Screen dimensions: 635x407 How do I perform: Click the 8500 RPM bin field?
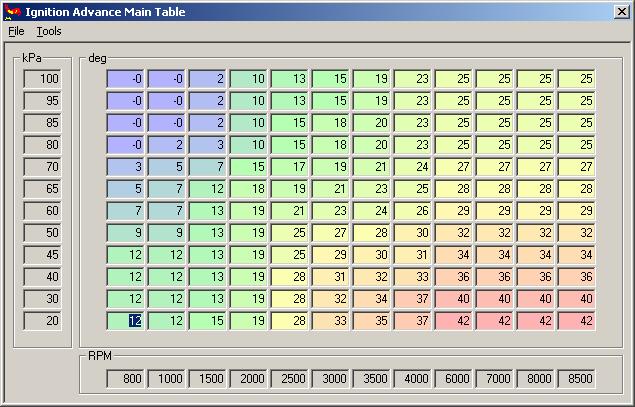click(576, 379)
